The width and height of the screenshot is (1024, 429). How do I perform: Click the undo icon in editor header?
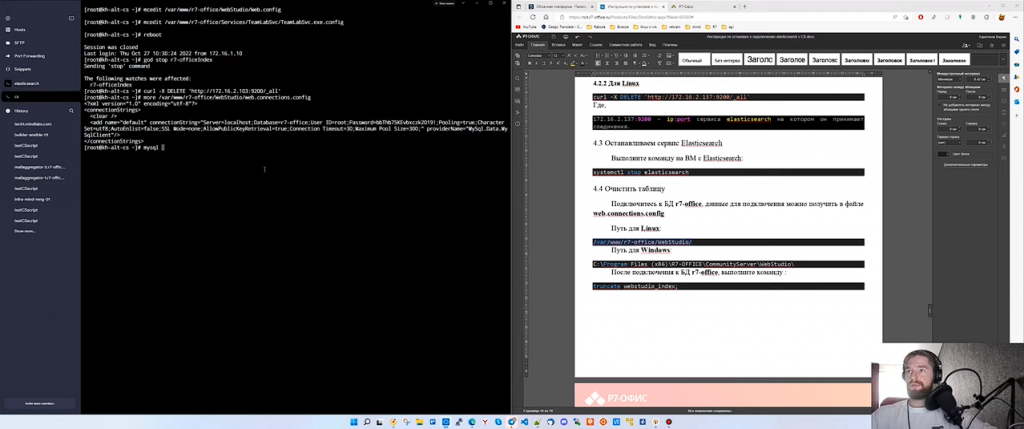pyautogui.click(x=576, y=37)
